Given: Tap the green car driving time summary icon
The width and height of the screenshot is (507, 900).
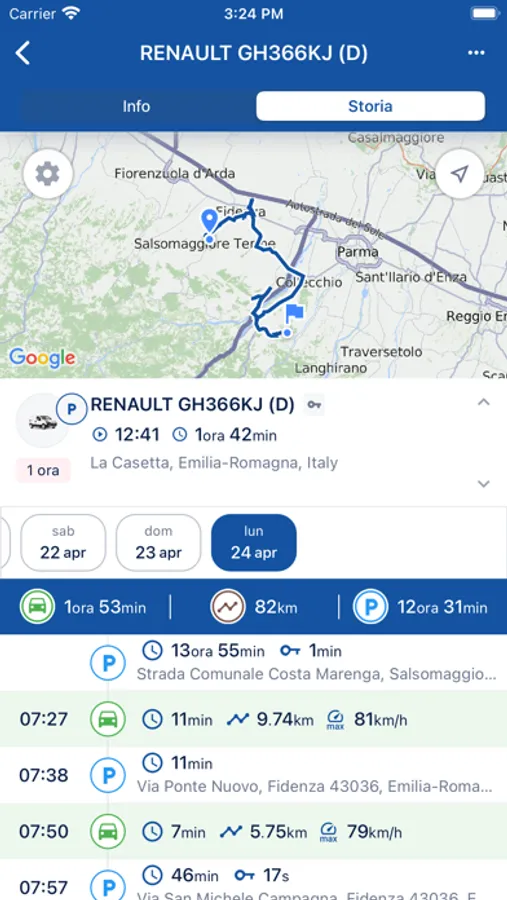Looking at the screenshot, I should click(37, 607).
